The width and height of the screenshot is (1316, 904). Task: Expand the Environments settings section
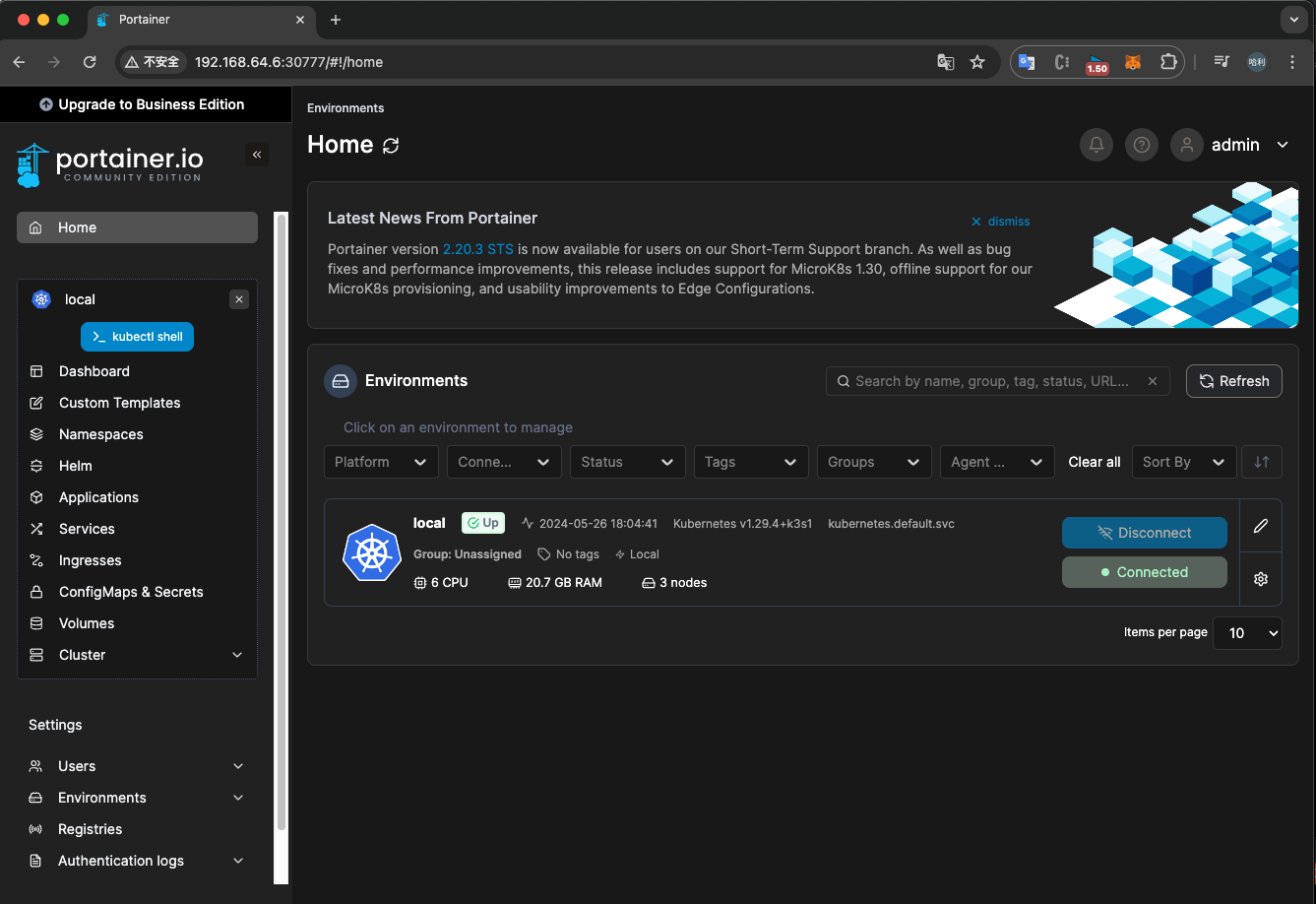tap(238, 798)
